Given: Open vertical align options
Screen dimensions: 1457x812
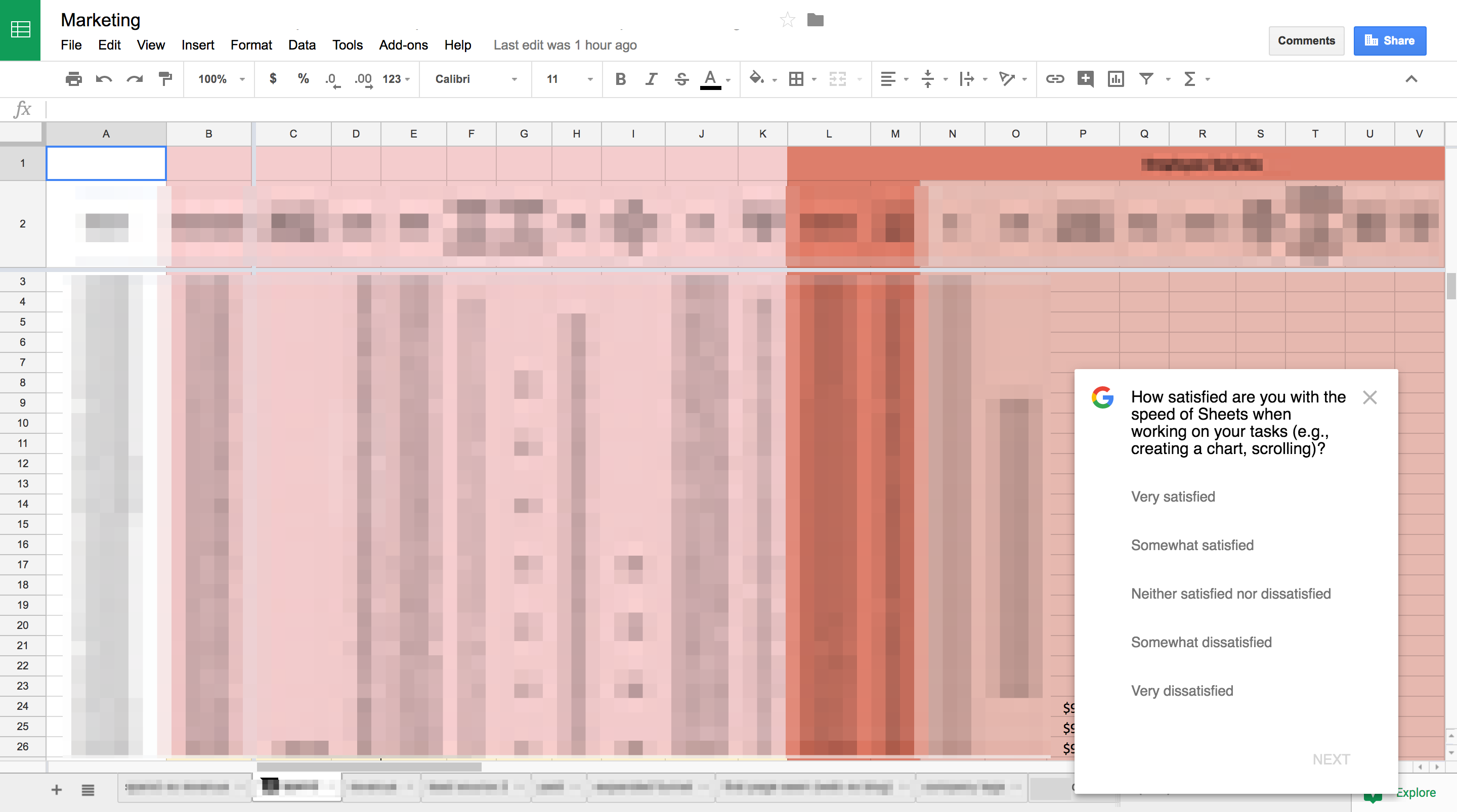Looking at the screenshot, I should coord(928,79).
